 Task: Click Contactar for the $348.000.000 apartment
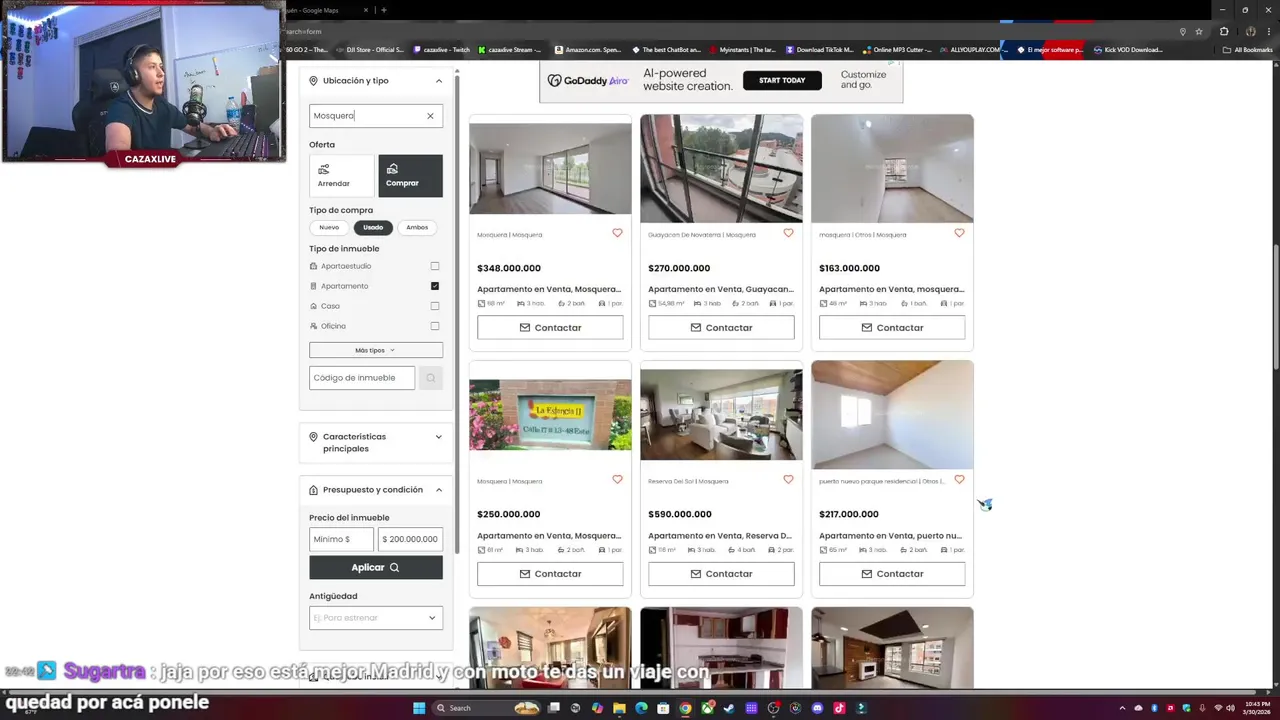pos(550,328)
